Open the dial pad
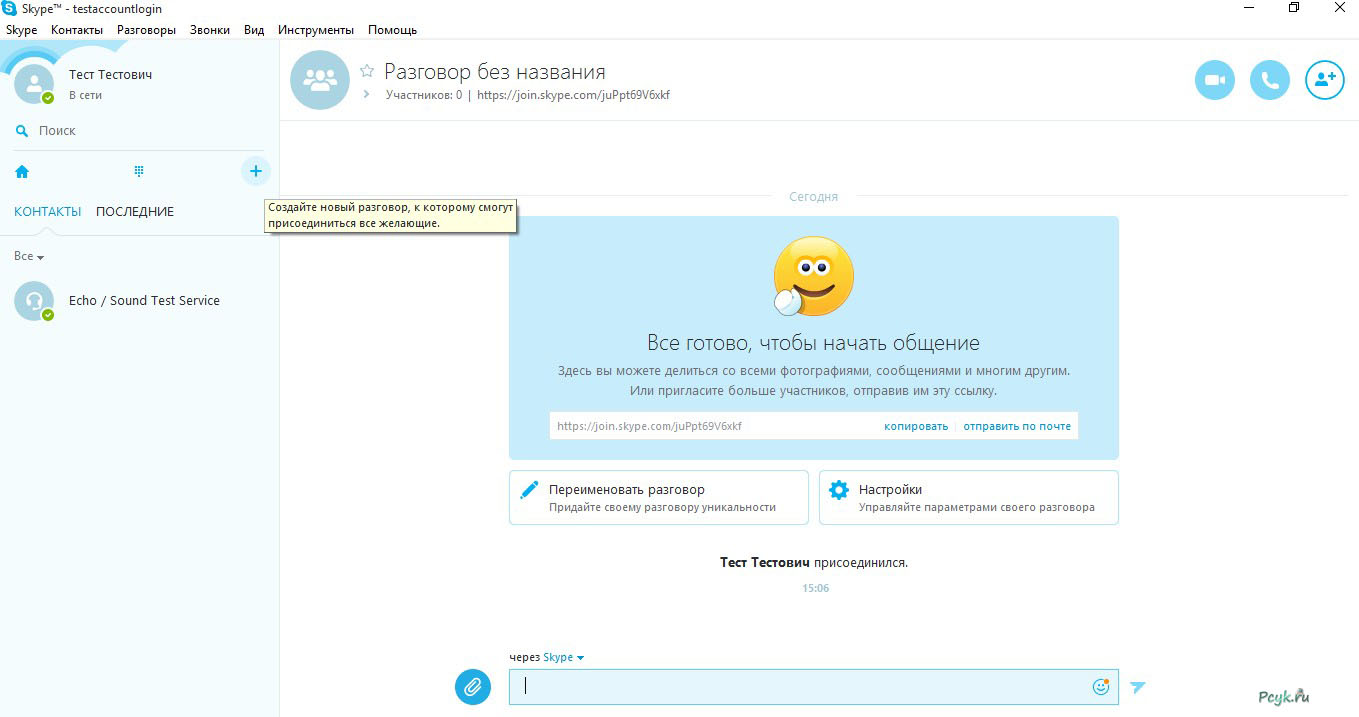 [139, 172]
